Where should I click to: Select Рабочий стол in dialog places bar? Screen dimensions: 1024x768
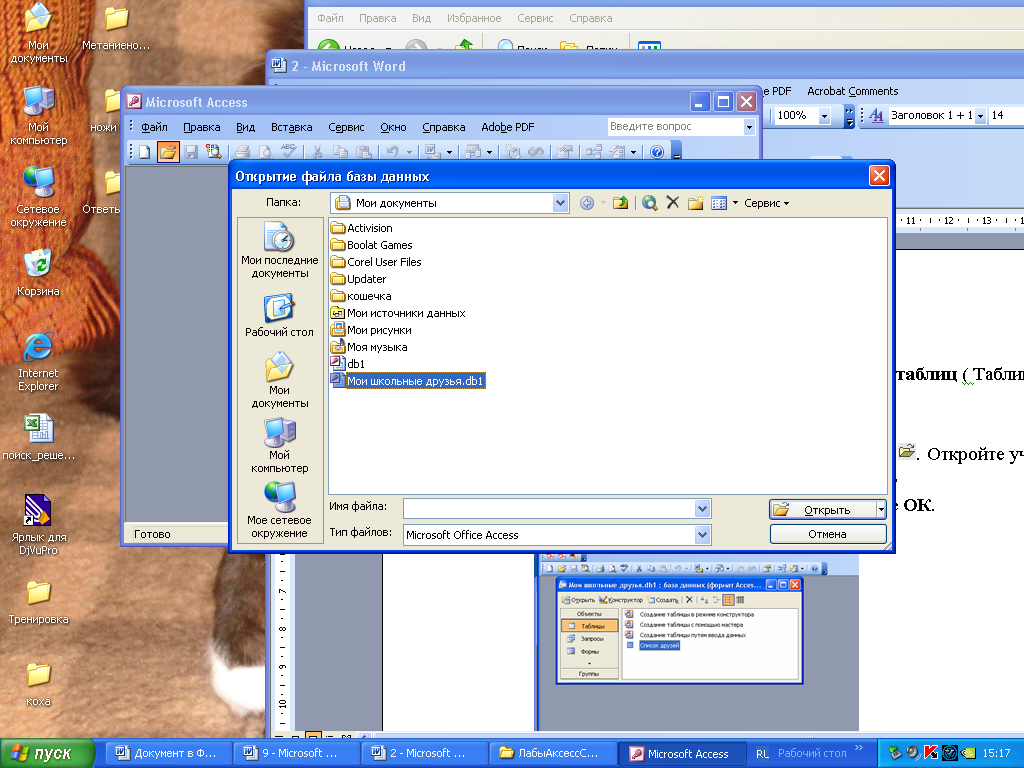280,315
